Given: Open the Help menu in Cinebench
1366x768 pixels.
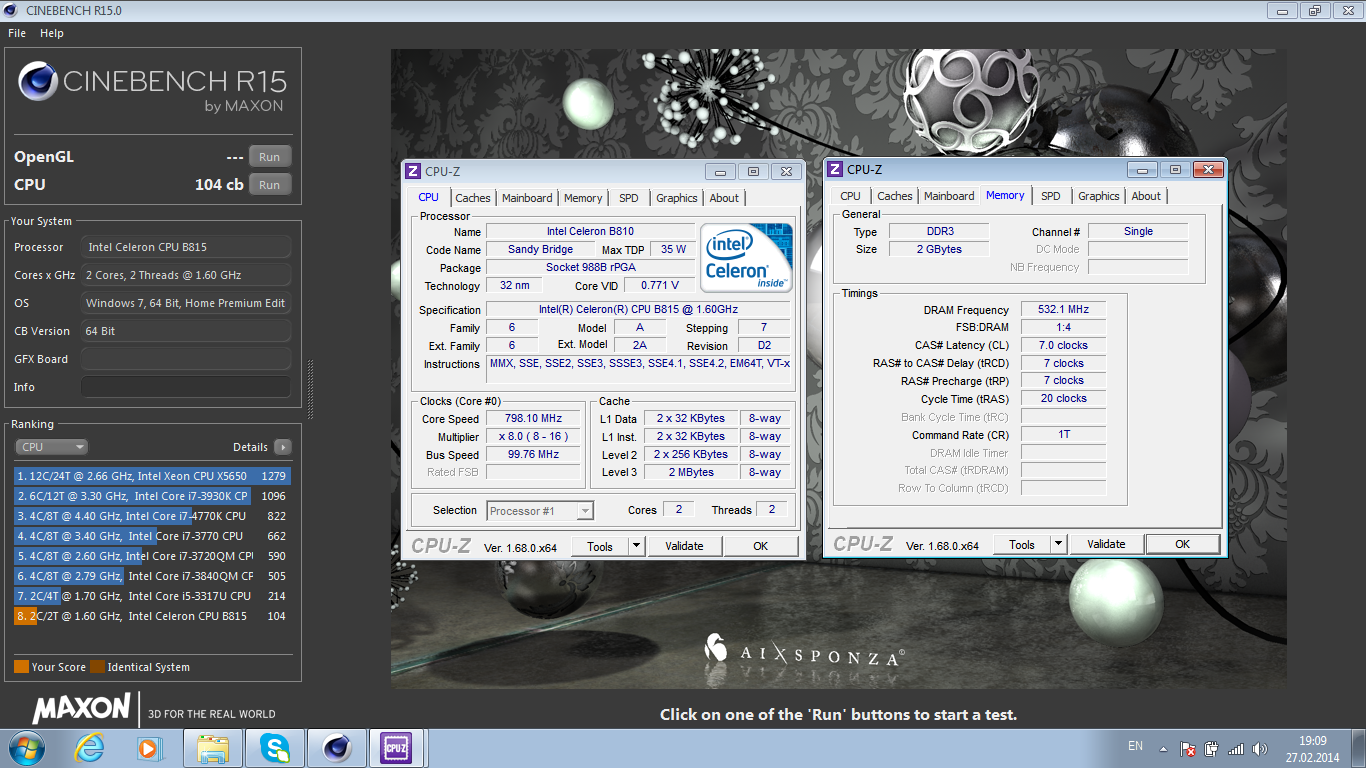Looking at the screenshot, I should tap(52, 33).
